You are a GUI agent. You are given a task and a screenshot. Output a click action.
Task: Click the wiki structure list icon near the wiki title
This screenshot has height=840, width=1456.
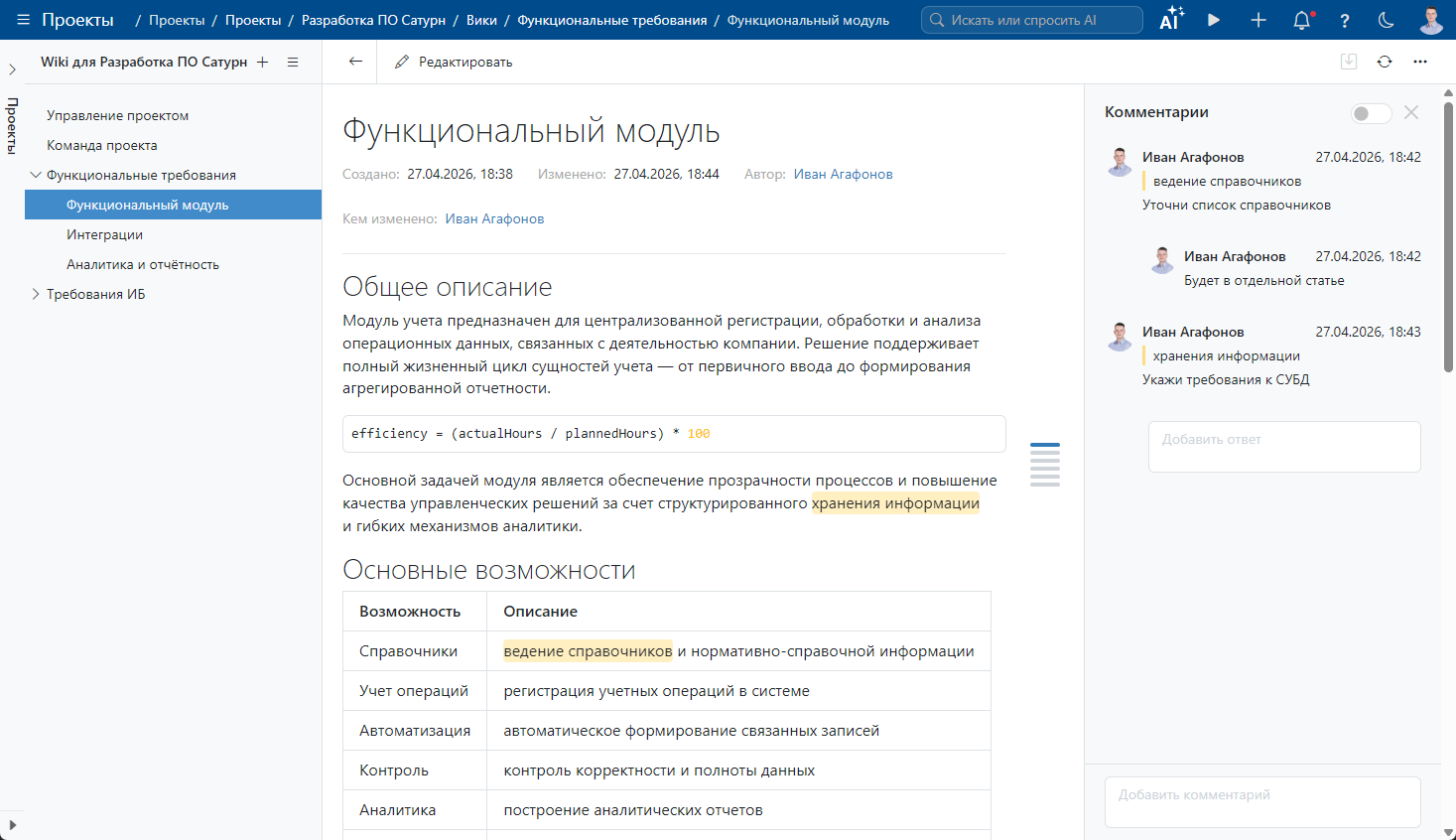tap(293, 62)
